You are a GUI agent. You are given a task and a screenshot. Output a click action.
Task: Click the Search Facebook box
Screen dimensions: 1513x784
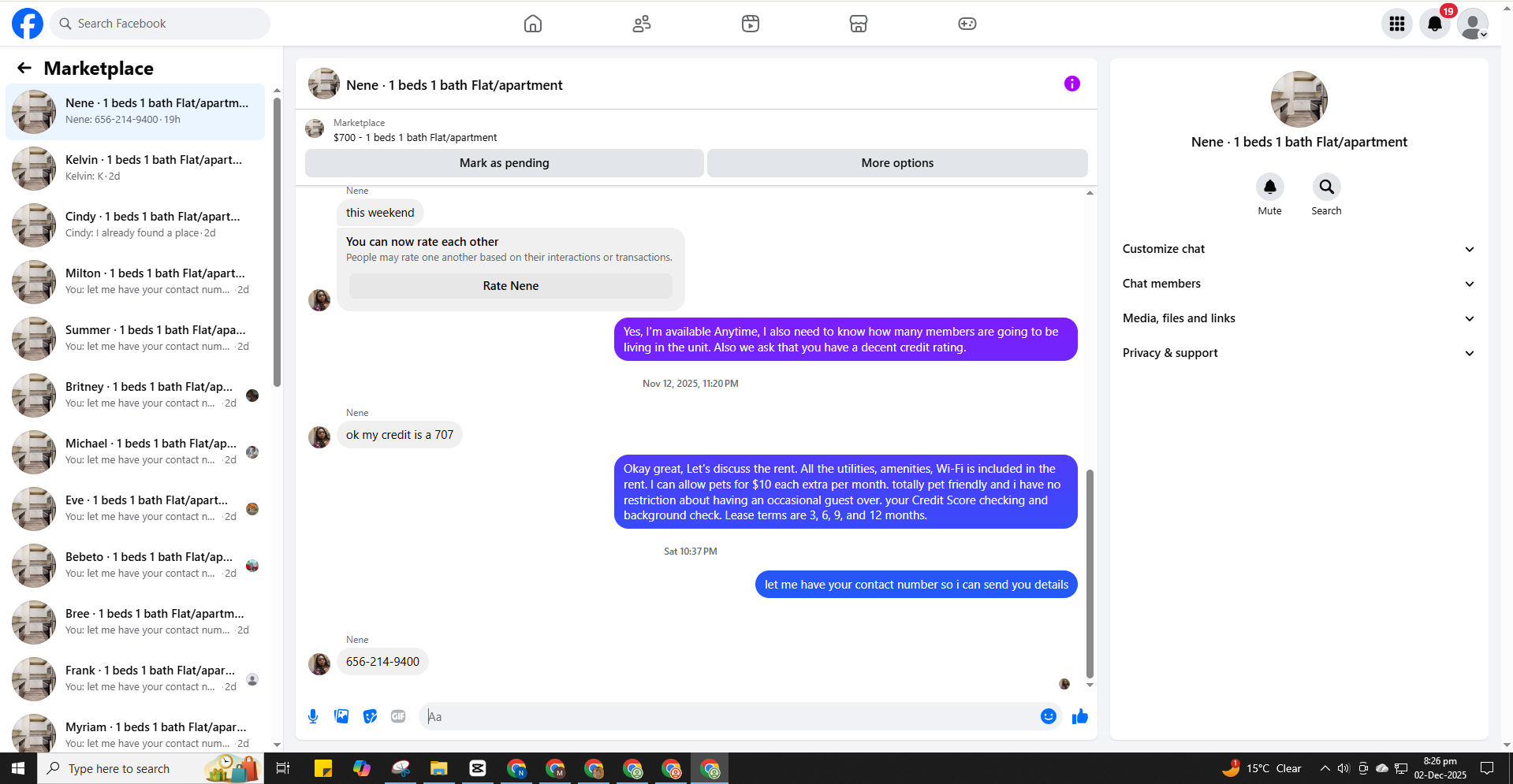click(161, 24)
